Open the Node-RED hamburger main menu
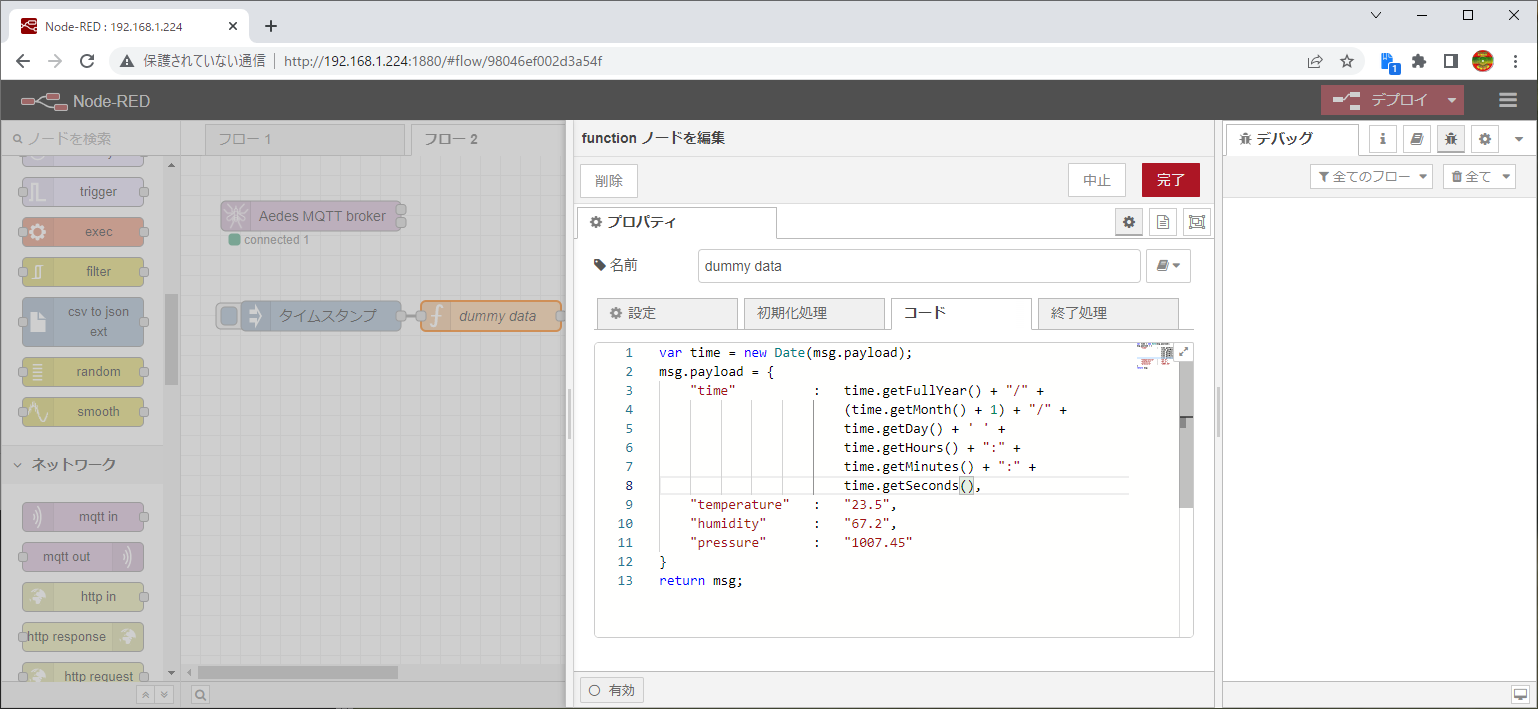 (x=1508, y=100)
